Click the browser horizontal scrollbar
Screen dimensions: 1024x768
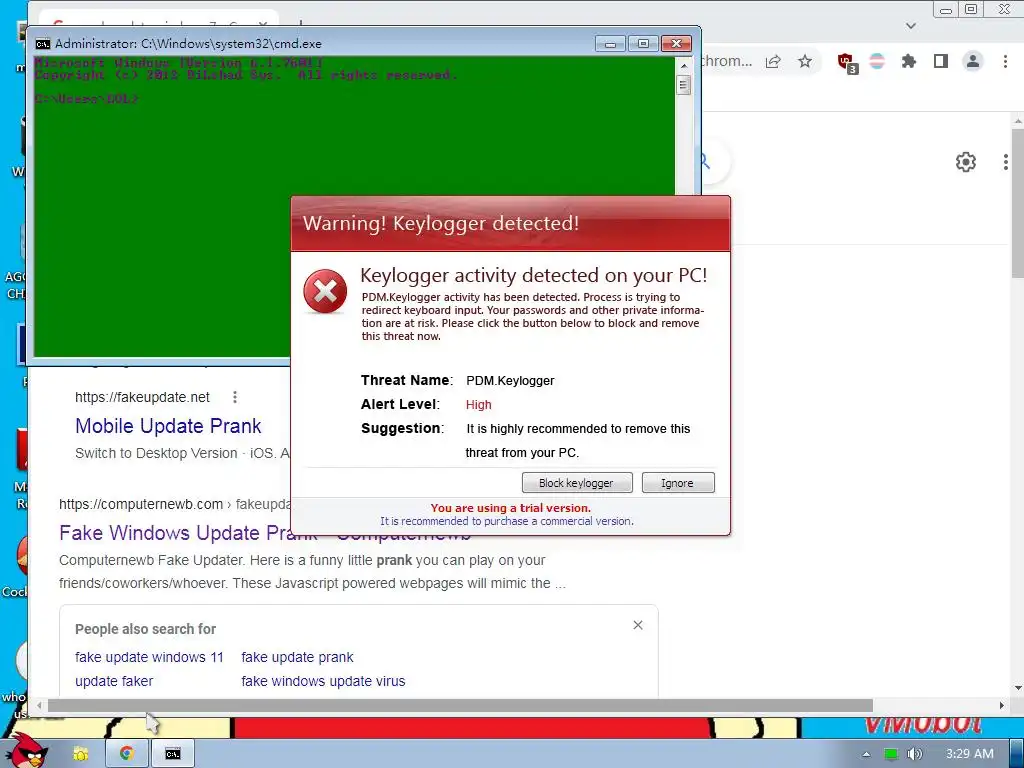[460, 705]
